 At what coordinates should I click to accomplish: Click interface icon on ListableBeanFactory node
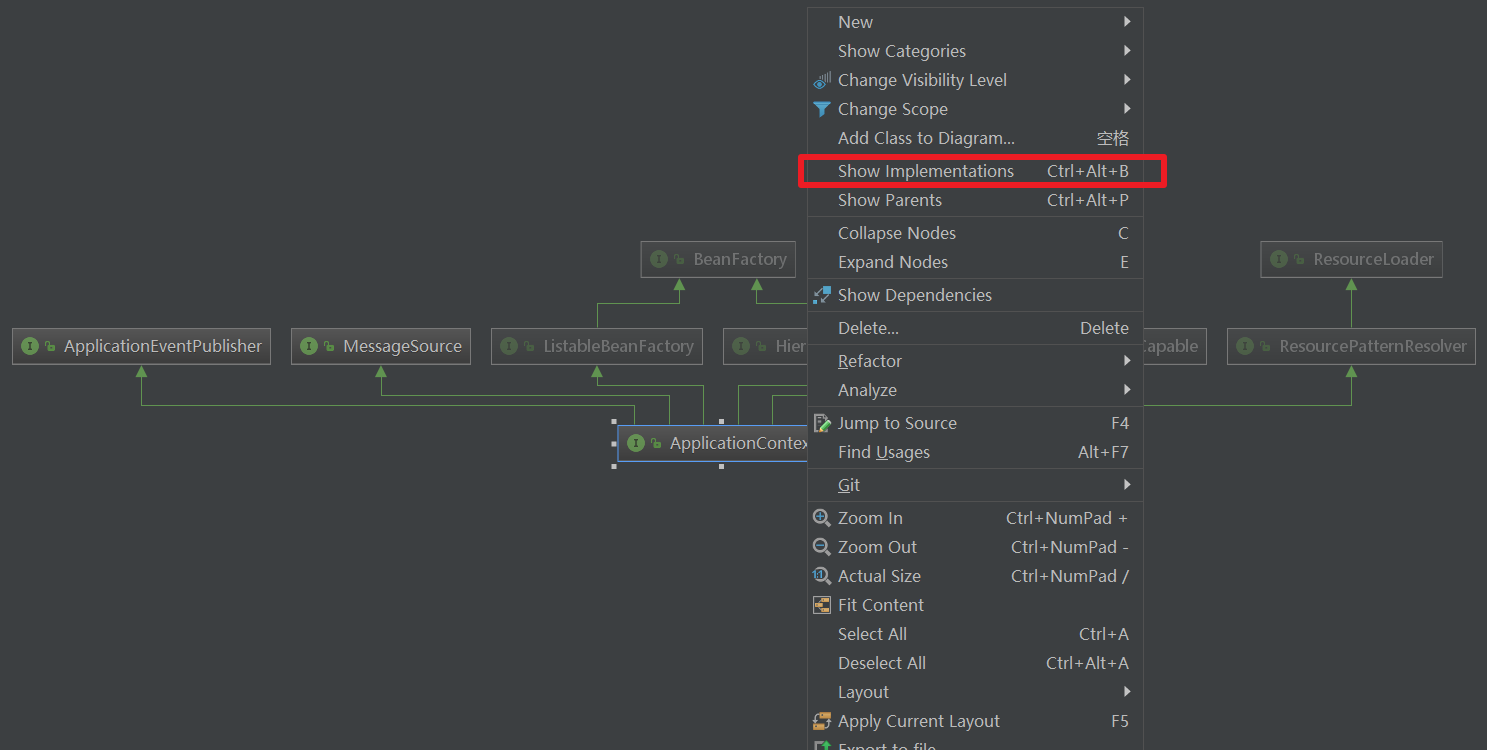(509, 346)
